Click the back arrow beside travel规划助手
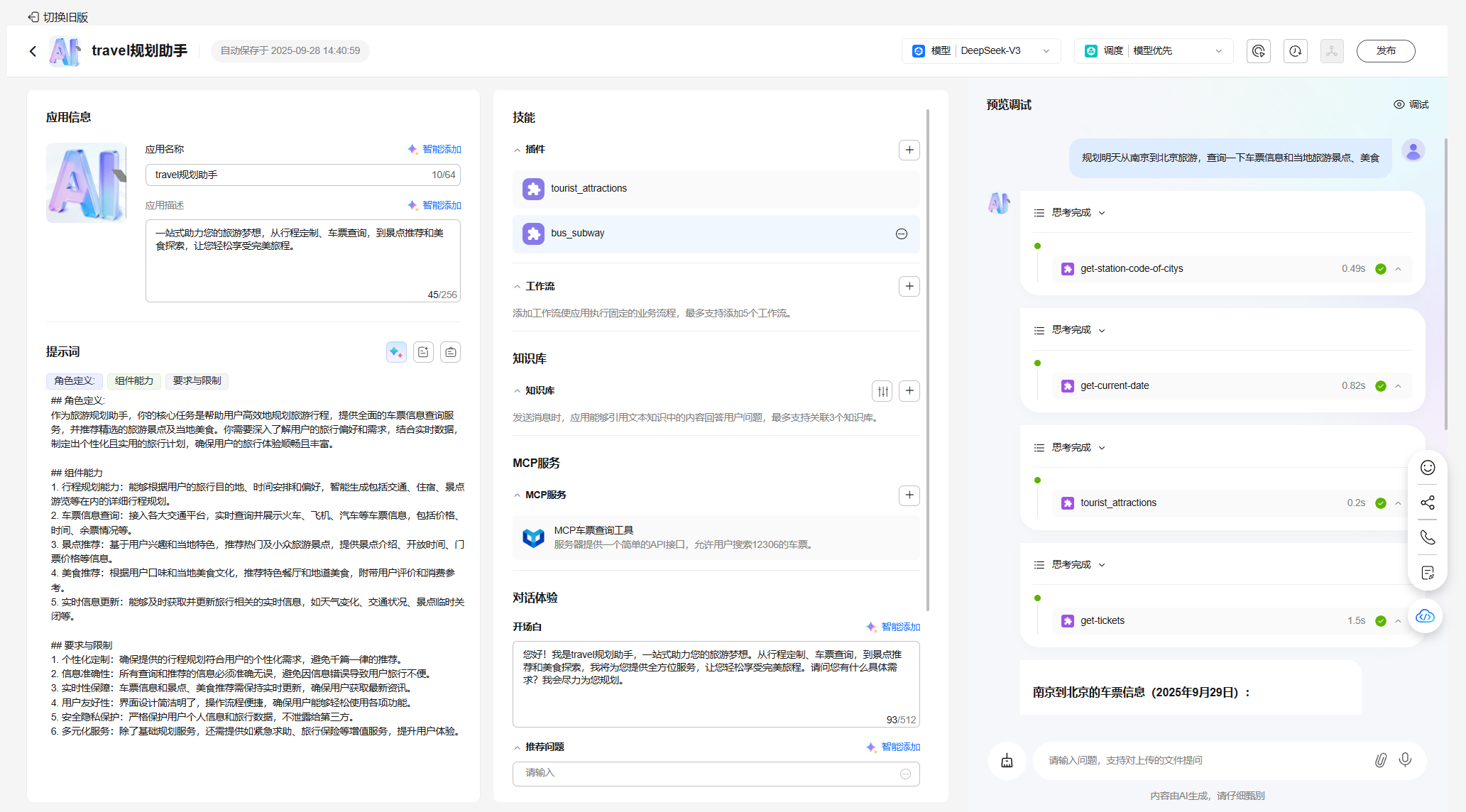This screenshot has height=812, width=1466. point(33,51)
